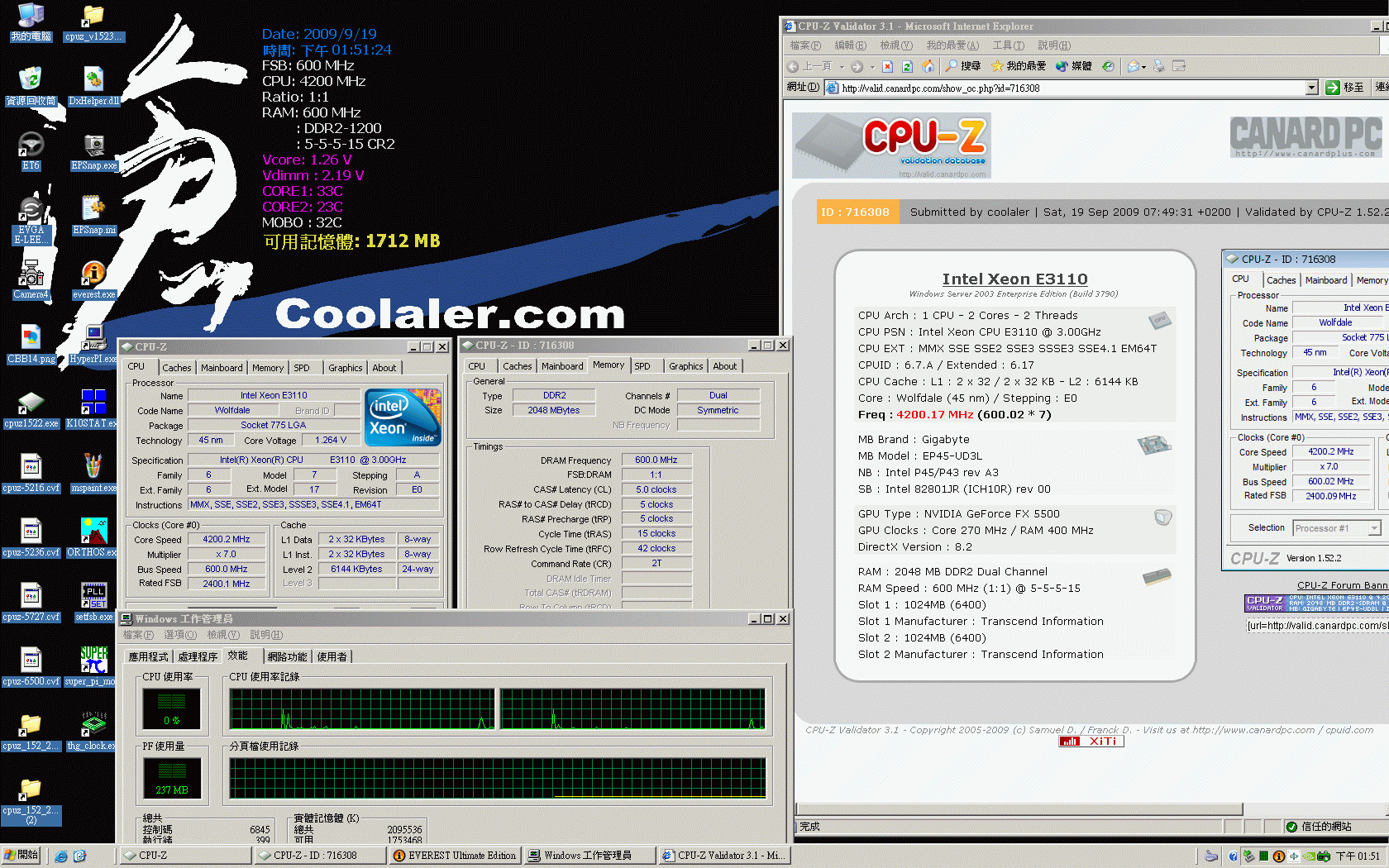Open the Task Manager Networking tab (網路功能)

tap(287, 656)
